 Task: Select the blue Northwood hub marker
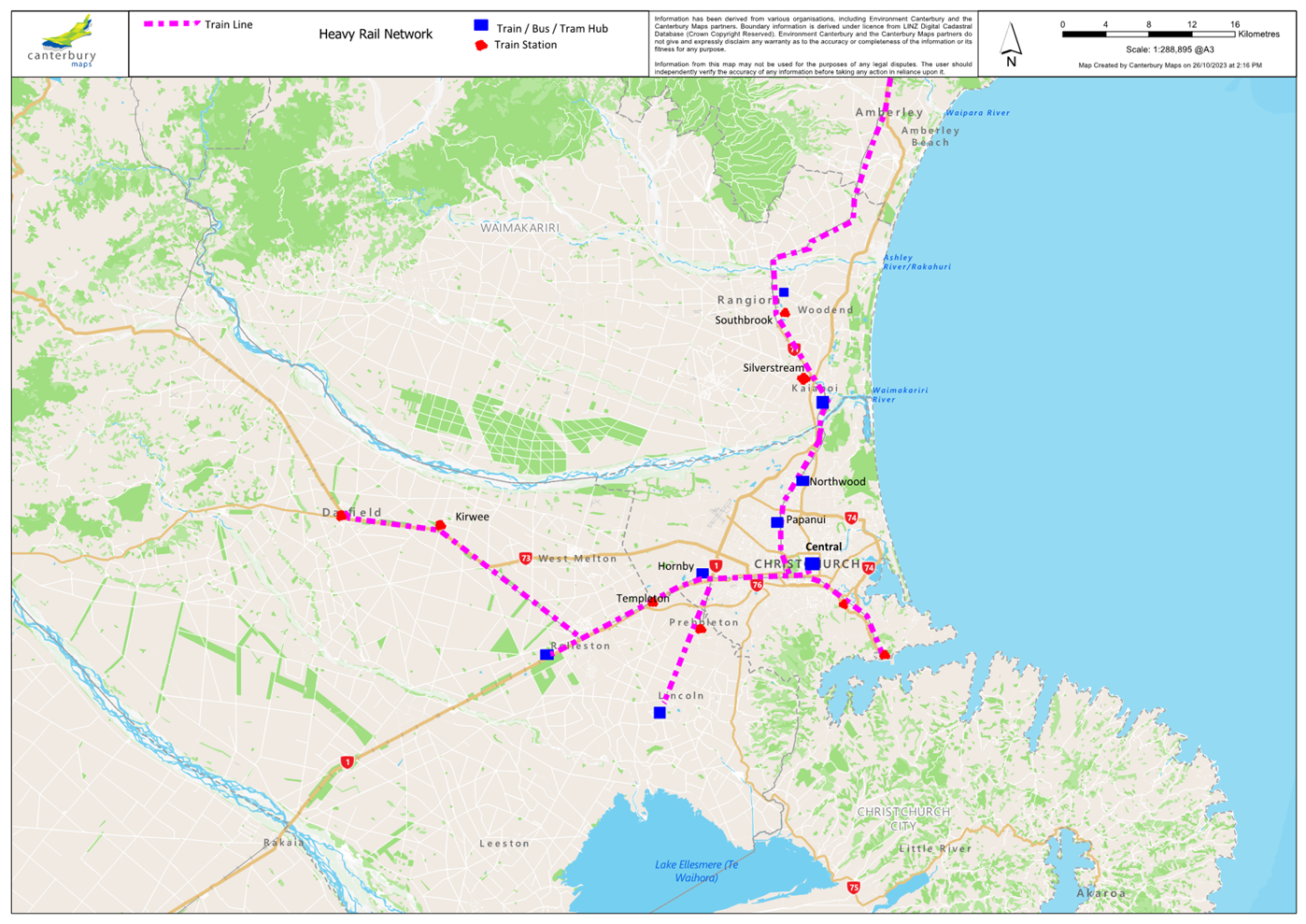(x=802, y=481)
